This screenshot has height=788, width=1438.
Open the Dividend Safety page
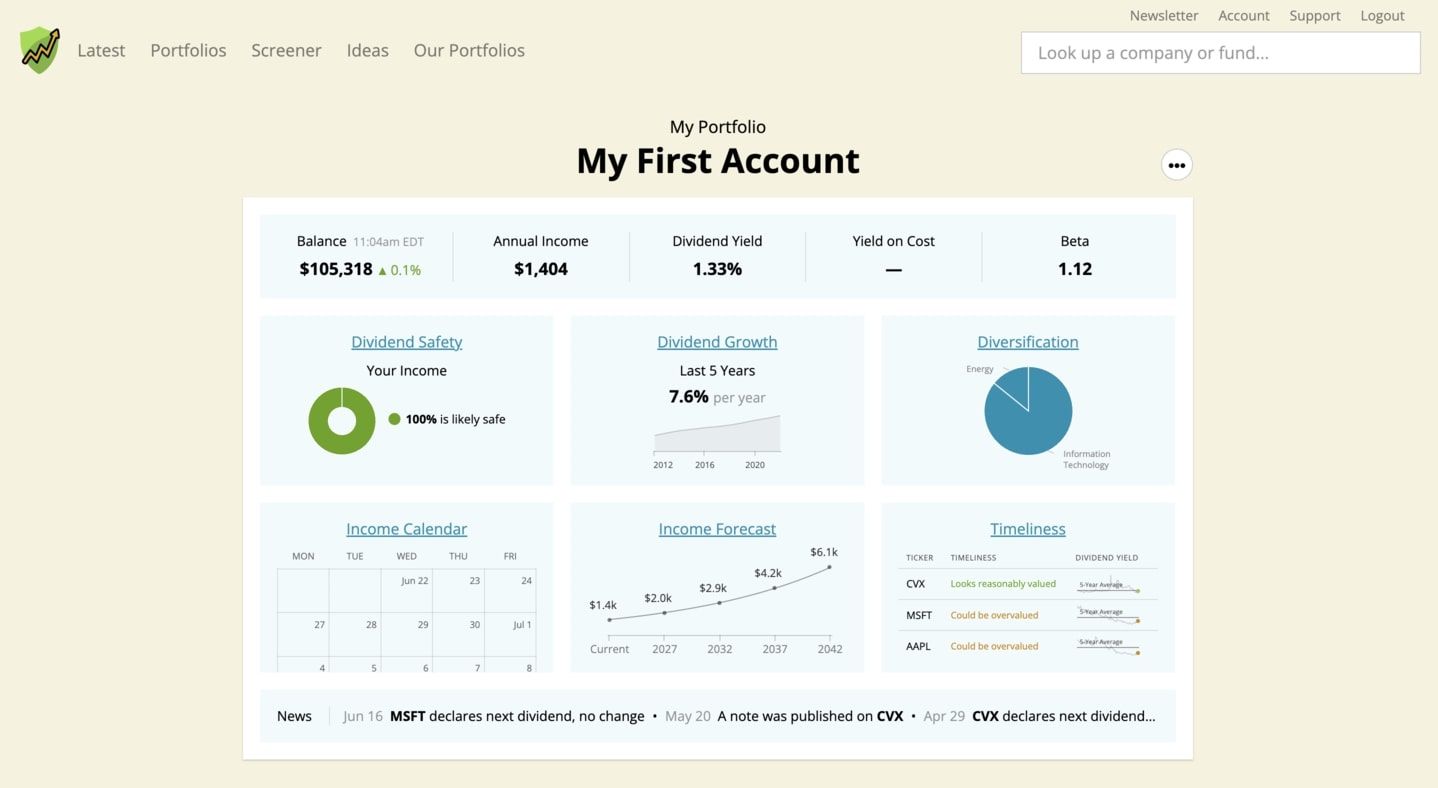click(406, 341)
